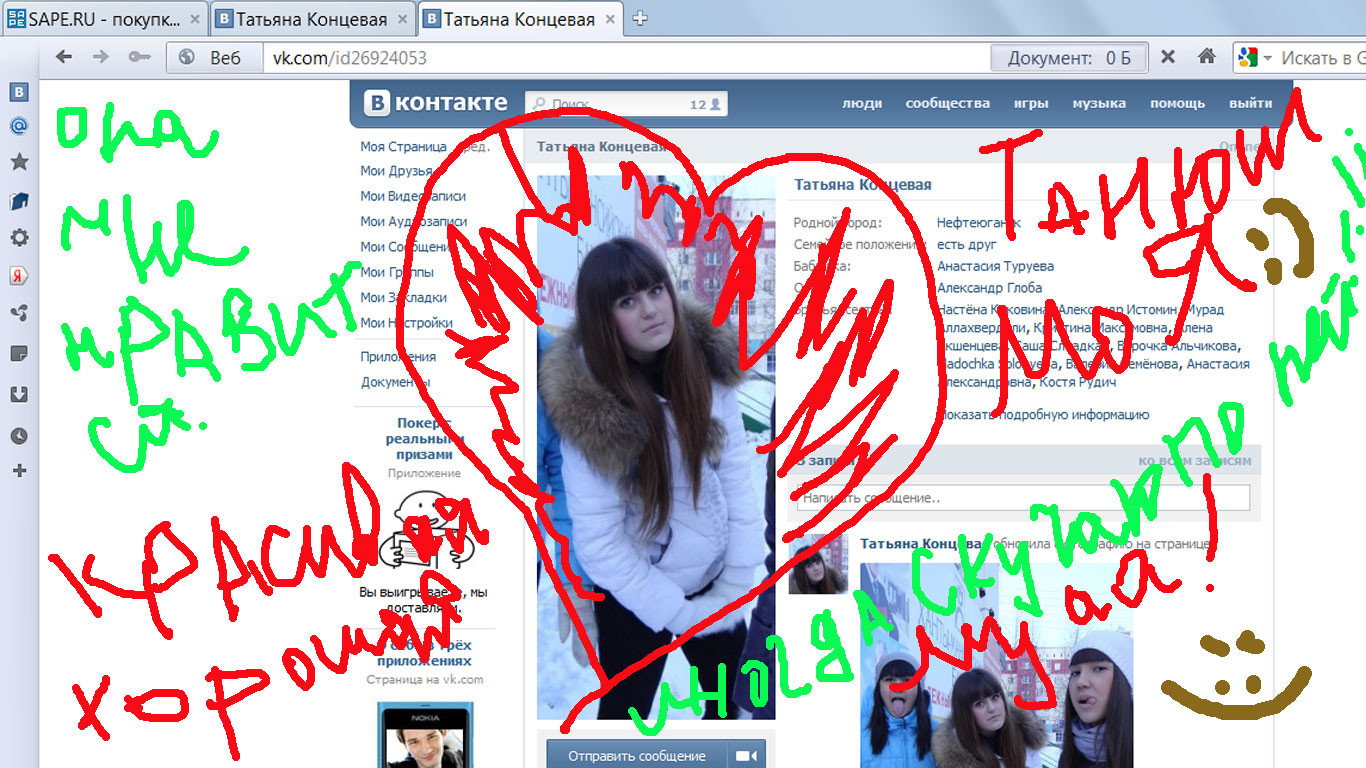Open Костя Рудич's profile link

(x=1080, y=382)
